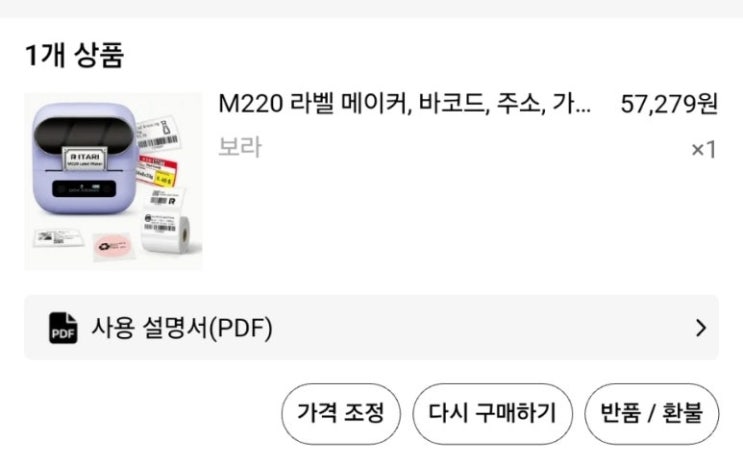Click the pink round sticker in product photo

click(x=113, y=246)
